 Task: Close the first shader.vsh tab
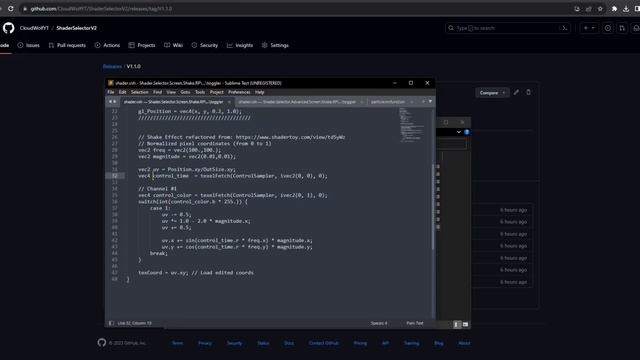(229, 102)
